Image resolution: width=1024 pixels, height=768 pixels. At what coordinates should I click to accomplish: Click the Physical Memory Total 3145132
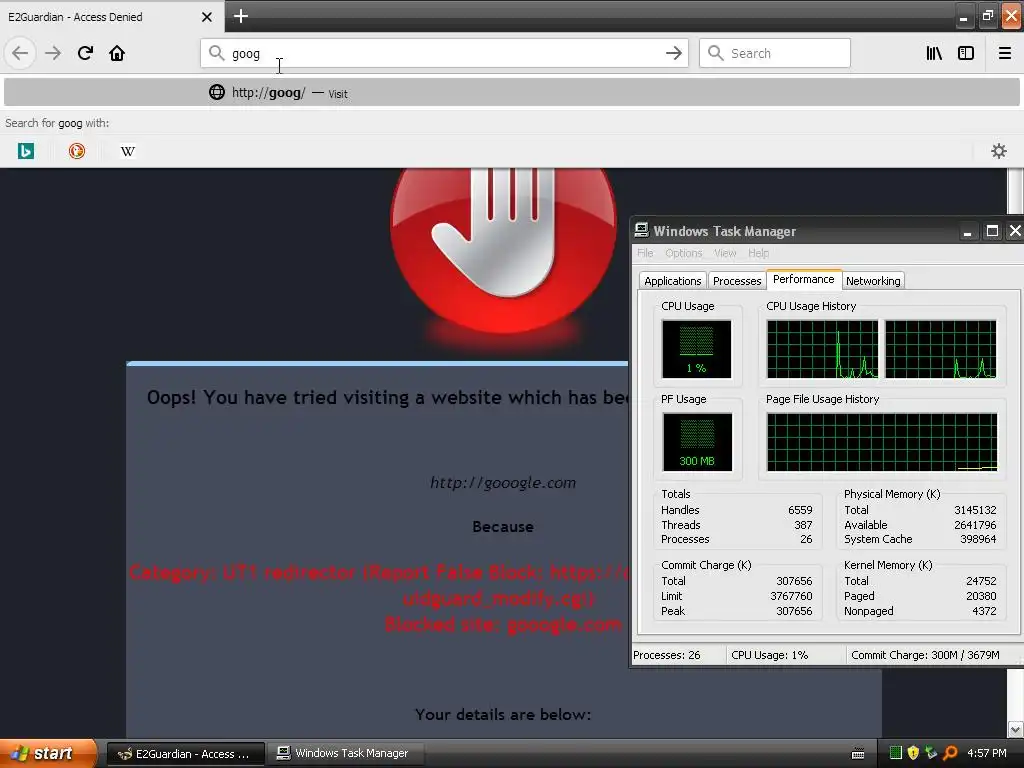click(975, 510)
